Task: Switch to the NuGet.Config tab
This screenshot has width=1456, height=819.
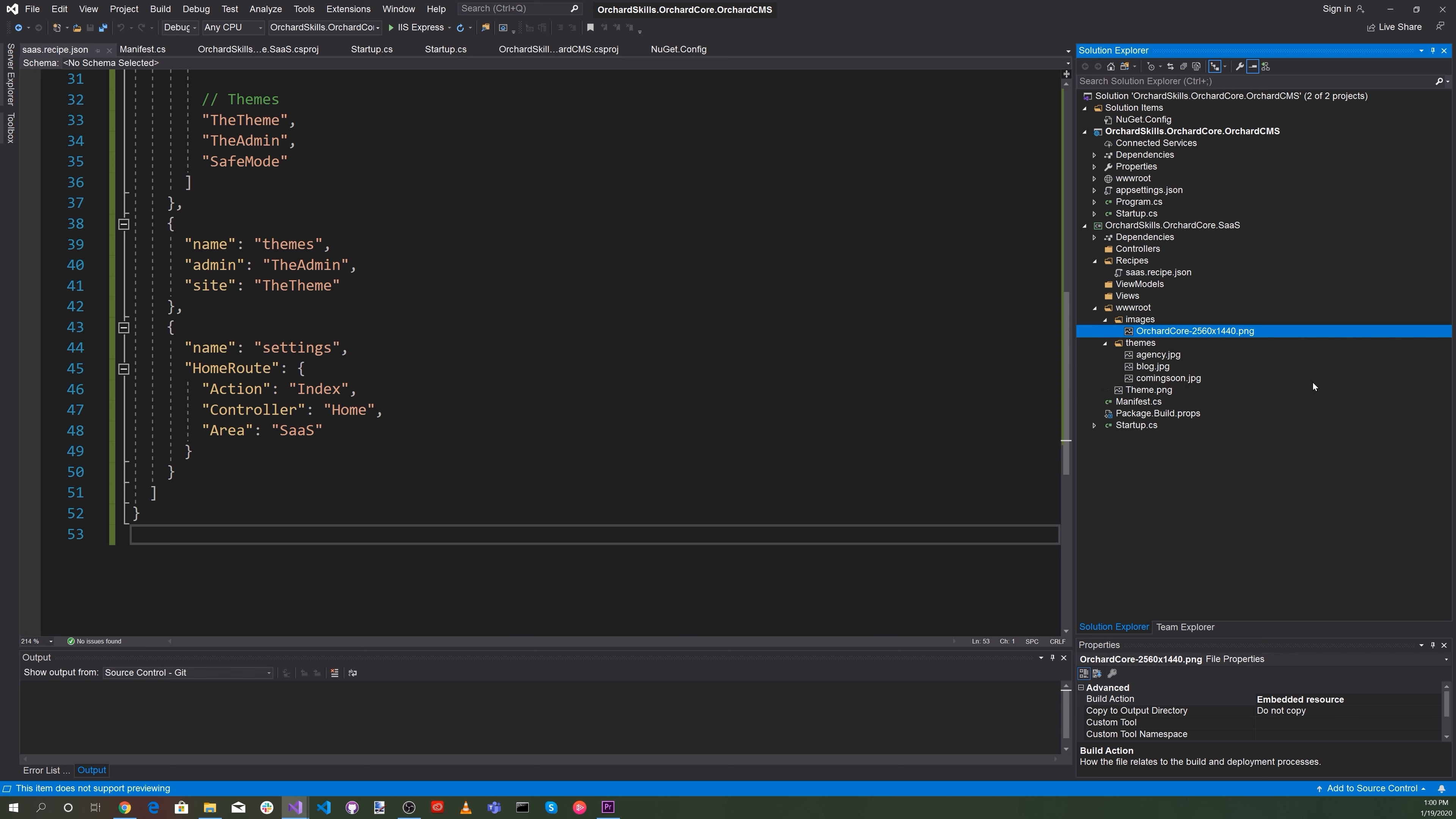Action: click(x=678, y=50)
